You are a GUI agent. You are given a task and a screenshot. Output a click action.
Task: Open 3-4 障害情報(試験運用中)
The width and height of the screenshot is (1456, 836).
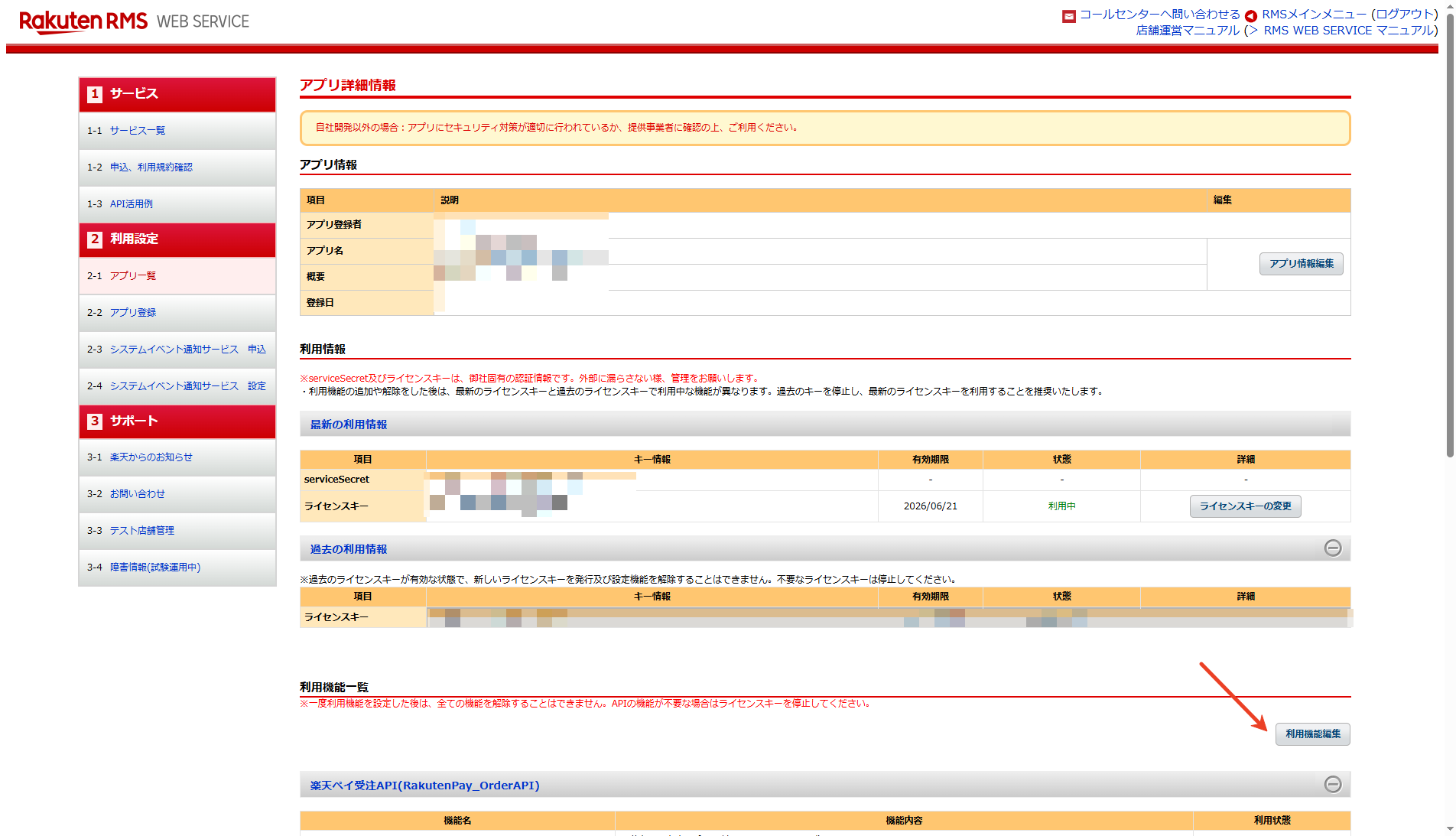click(x=177, y=568)
